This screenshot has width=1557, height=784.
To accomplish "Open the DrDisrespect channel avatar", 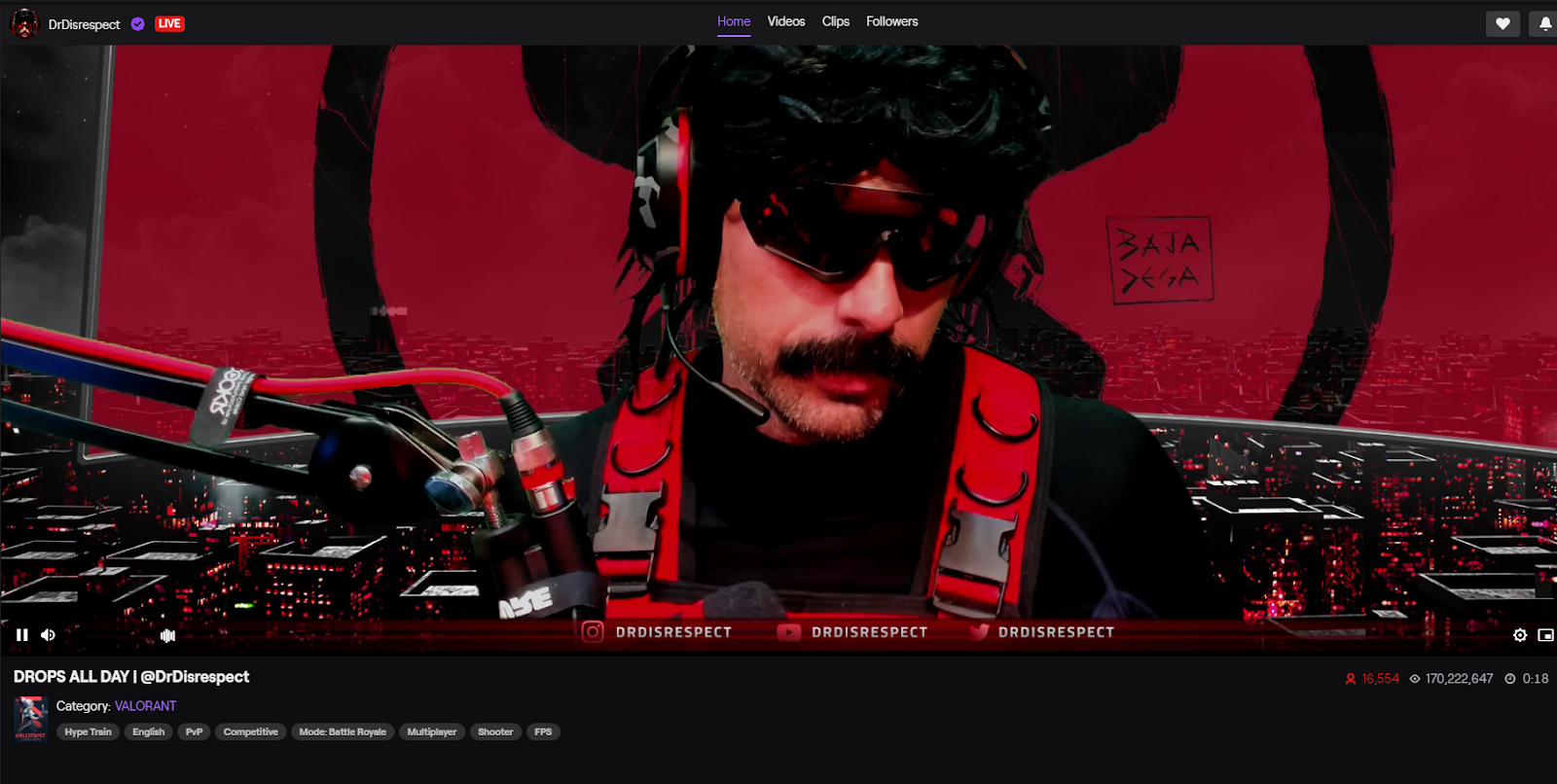I will pos(24,23).
